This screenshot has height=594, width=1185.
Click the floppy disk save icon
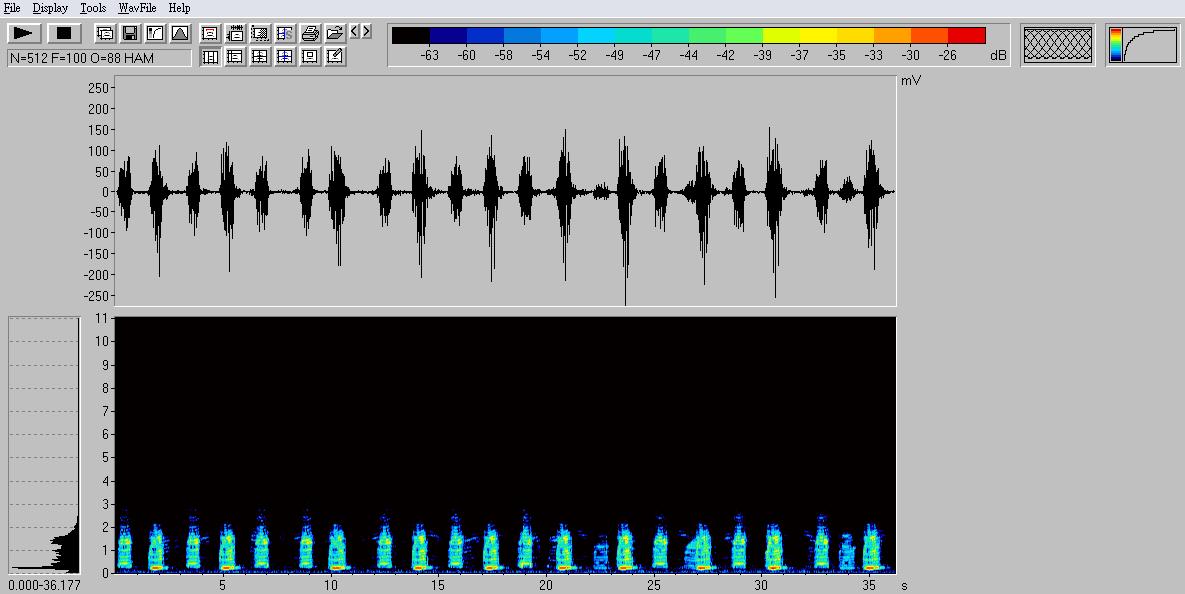click(x=130, y=33)
